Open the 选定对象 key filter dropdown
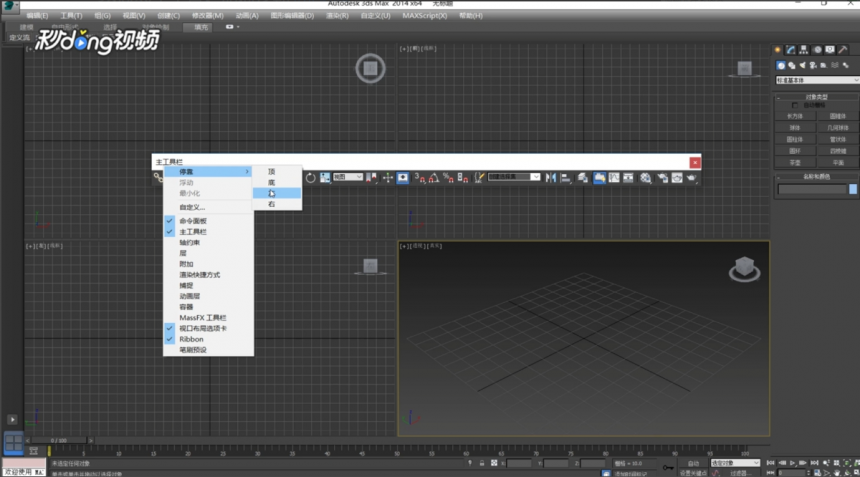Screen dimensions: 860x477 pos(735,463)
